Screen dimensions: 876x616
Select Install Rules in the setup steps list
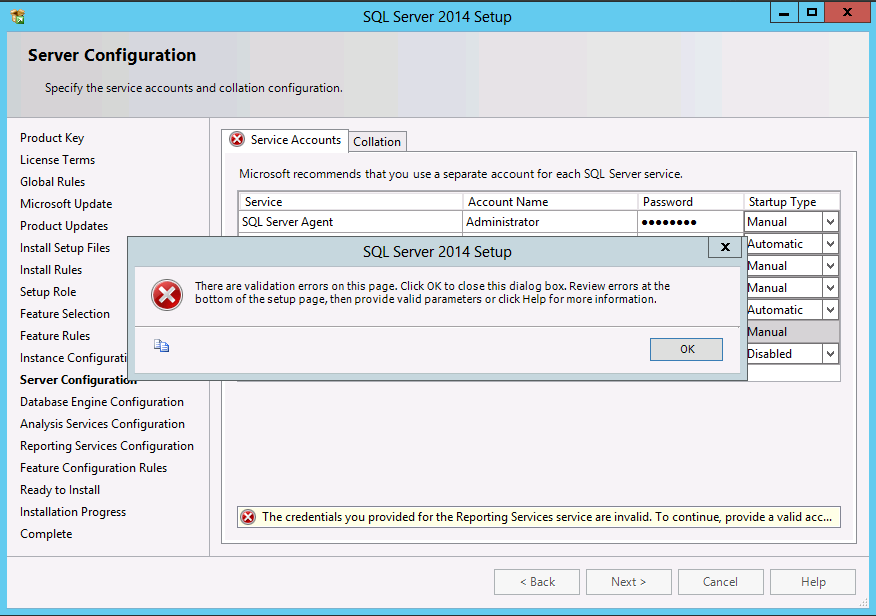(51, 270)
